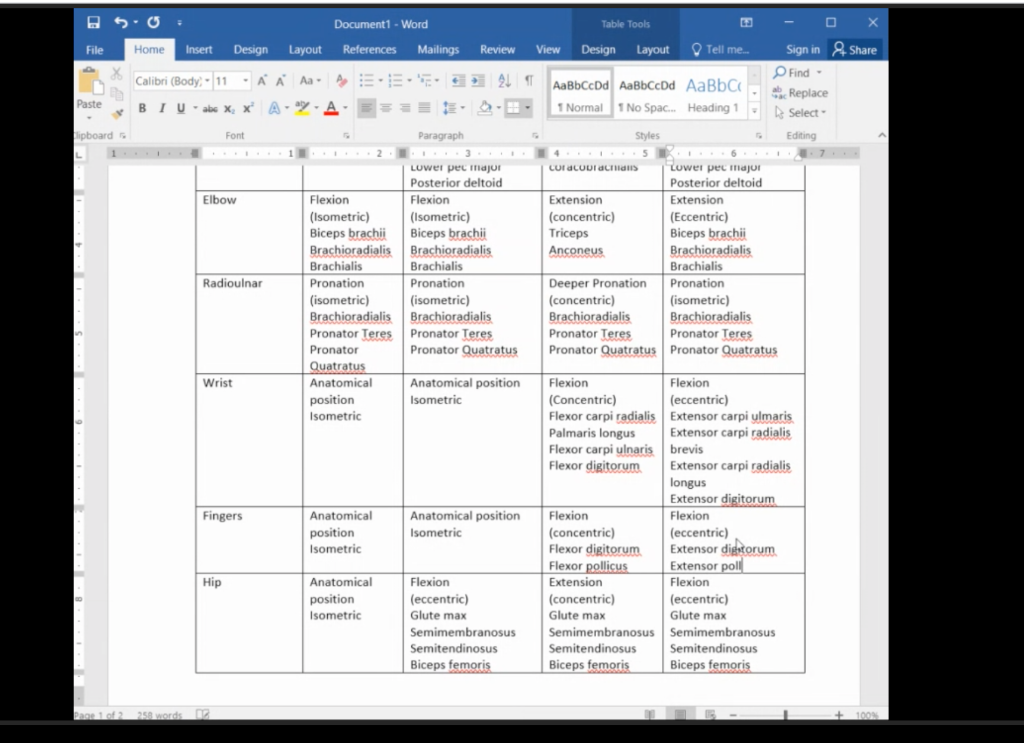This screenshot has width=1024, height=743.
Task: Apply yellow text highlight color
Action: click(302, 108)
